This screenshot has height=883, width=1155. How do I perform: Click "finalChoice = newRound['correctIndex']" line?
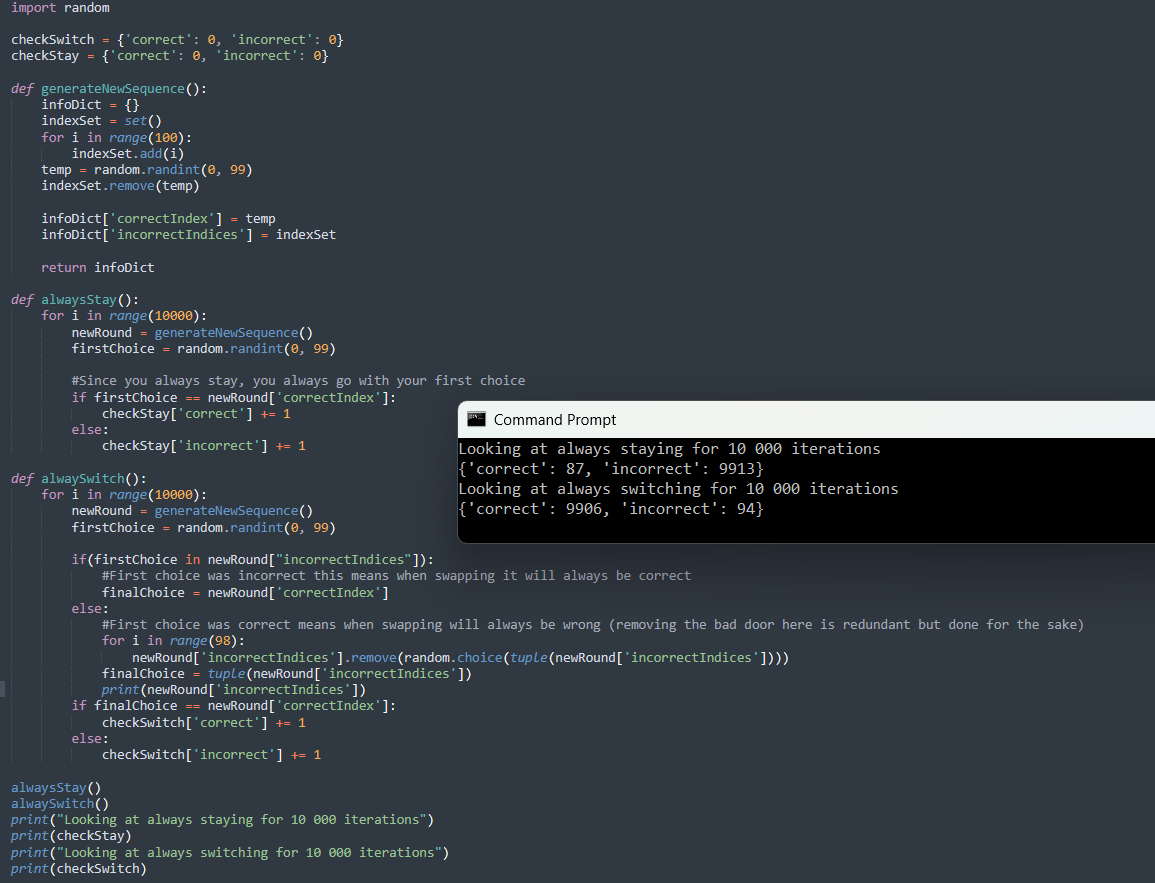245,593
